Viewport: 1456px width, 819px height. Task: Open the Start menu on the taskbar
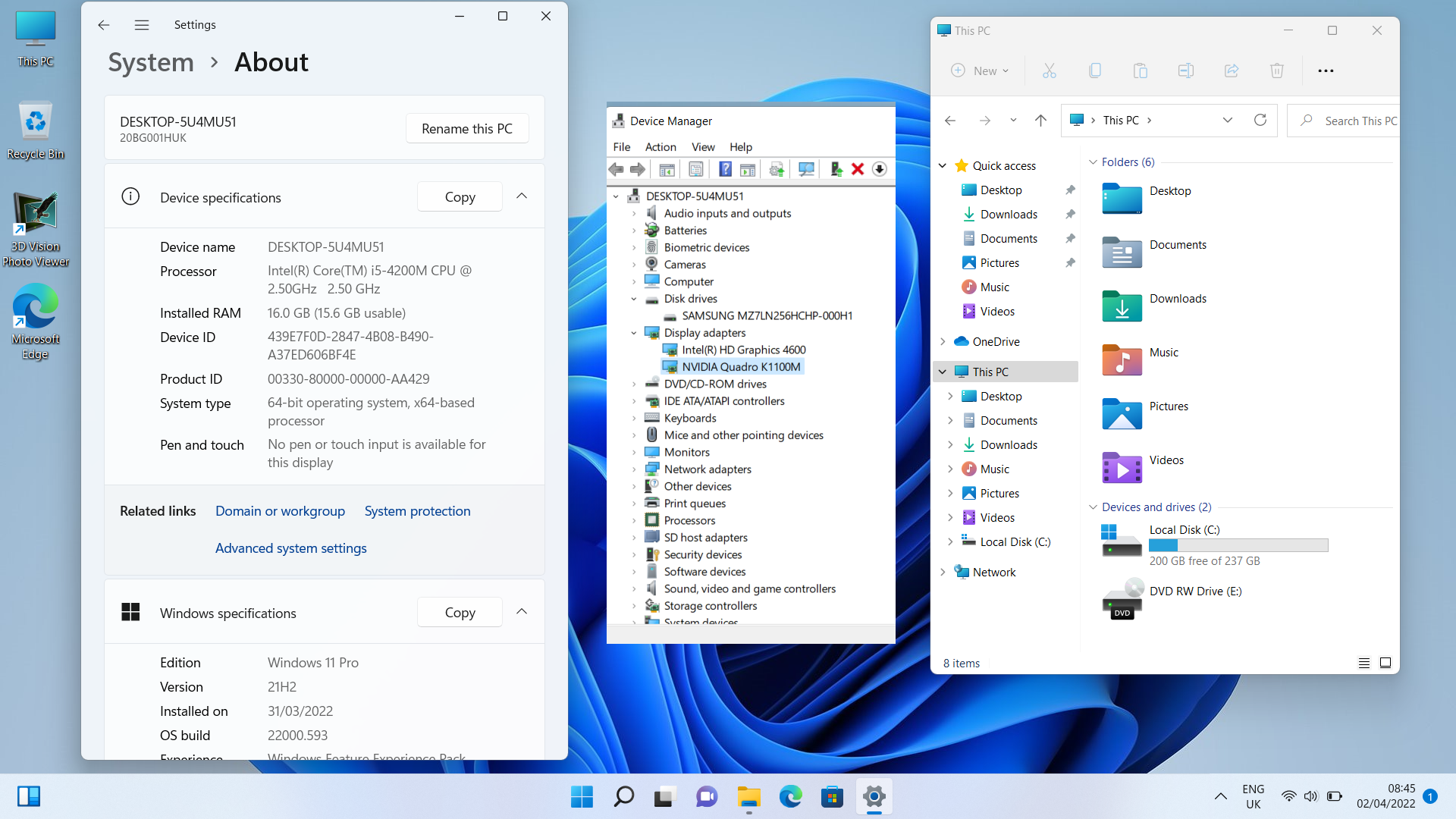582,797
